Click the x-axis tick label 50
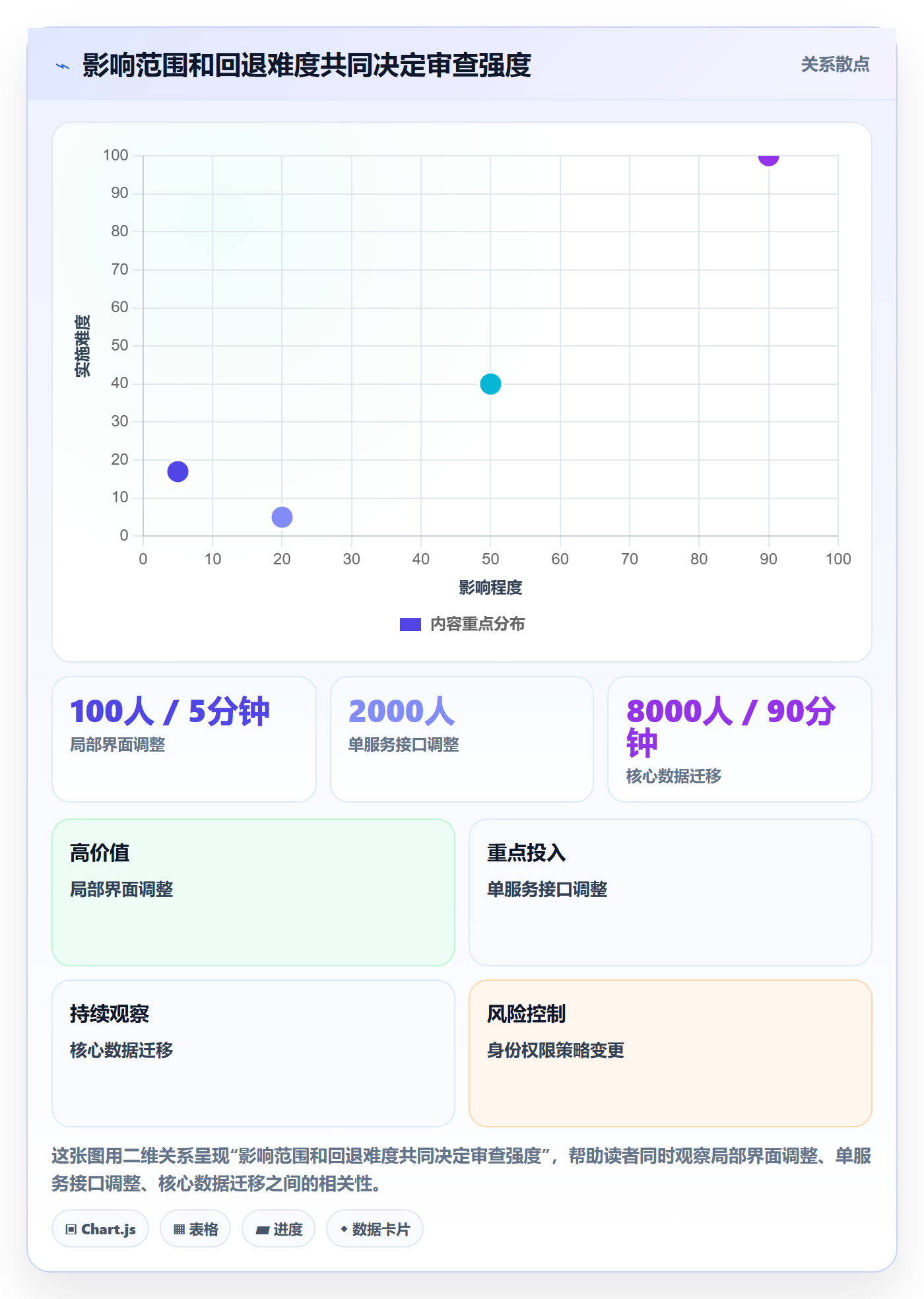The height and width of the screenshot is (1299, 924). coord(490,559)
